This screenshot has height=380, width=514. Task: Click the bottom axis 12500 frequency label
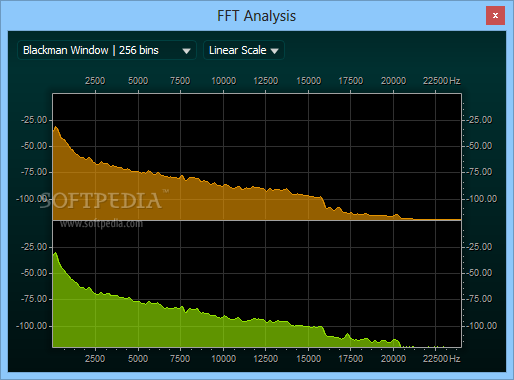[266, 359]
